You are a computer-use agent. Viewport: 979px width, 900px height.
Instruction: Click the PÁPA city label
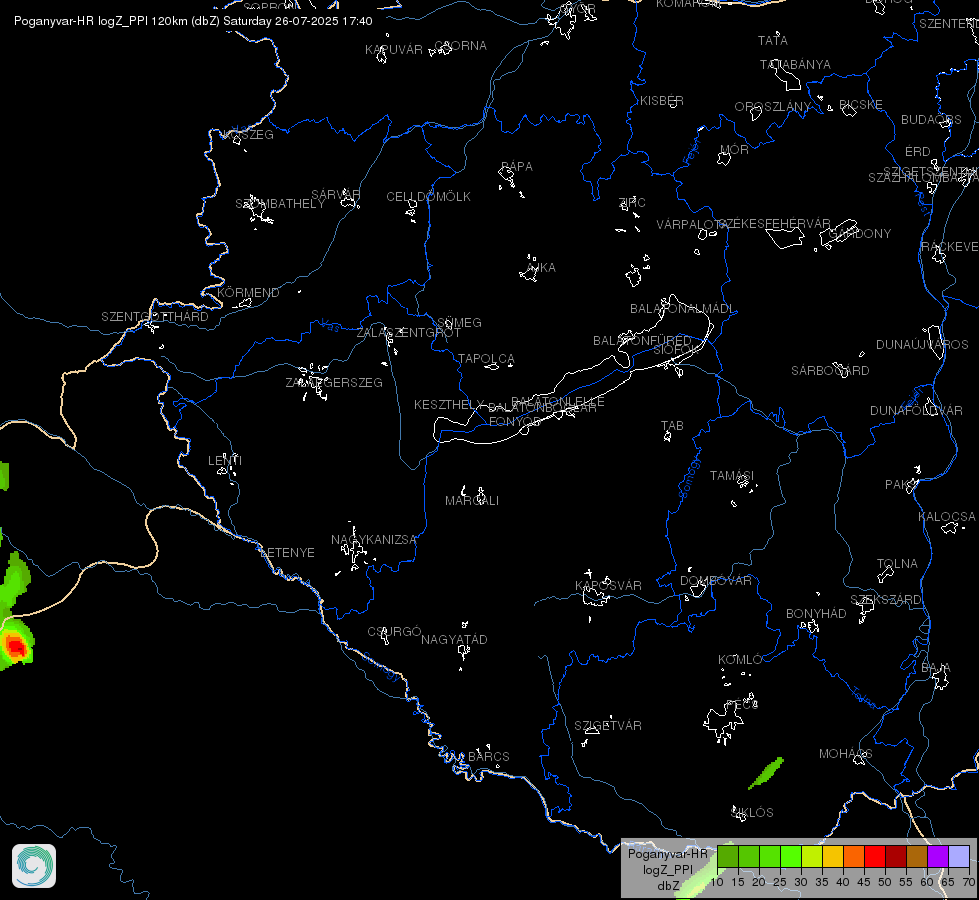[516, 167]
